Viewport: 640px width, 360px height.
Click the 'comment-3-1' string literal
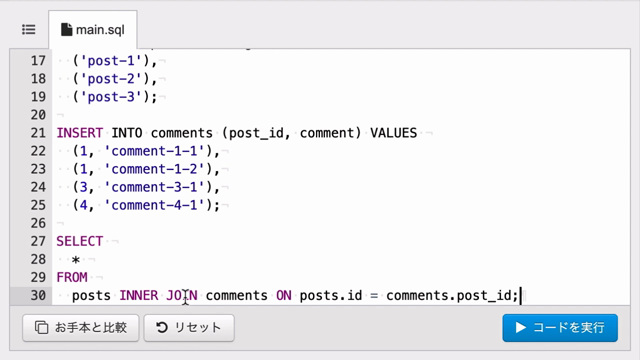point(158,187)
